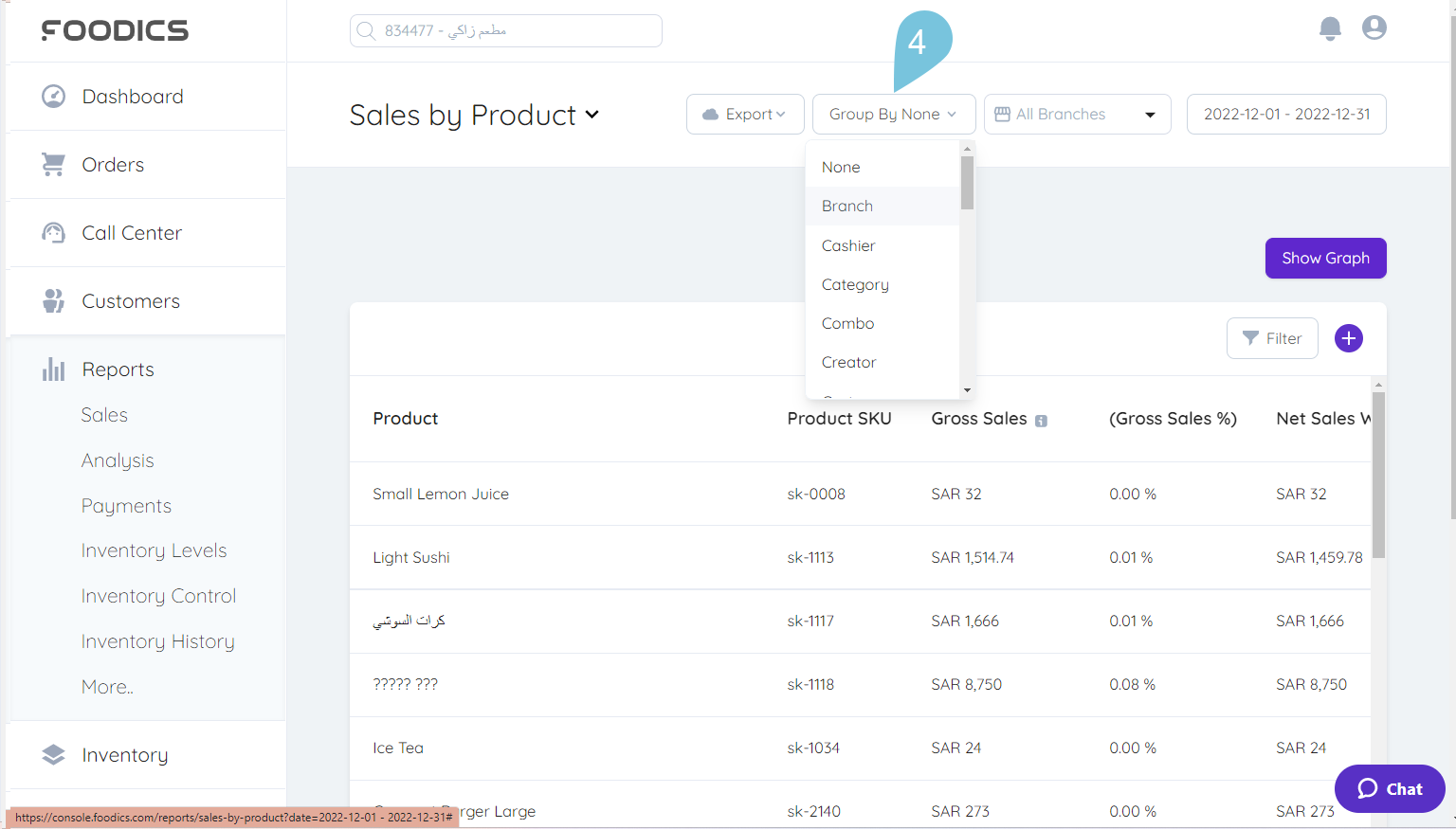The height and width of the screenshot is (829, 1456).
Task: Open the Export dropdown
Action: point(745,114)
